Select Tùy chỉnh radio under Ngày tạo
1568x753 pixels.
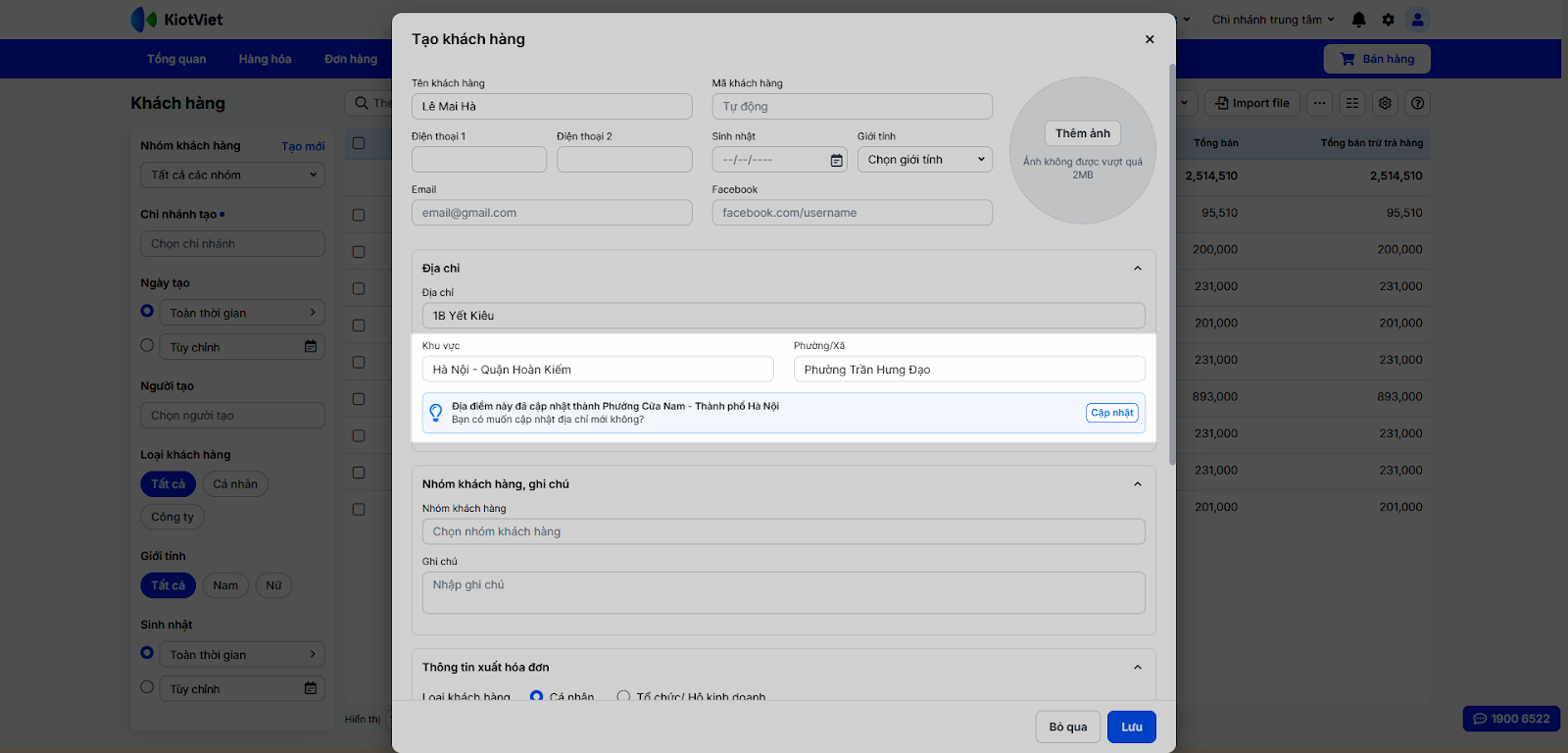click(147, 345)
